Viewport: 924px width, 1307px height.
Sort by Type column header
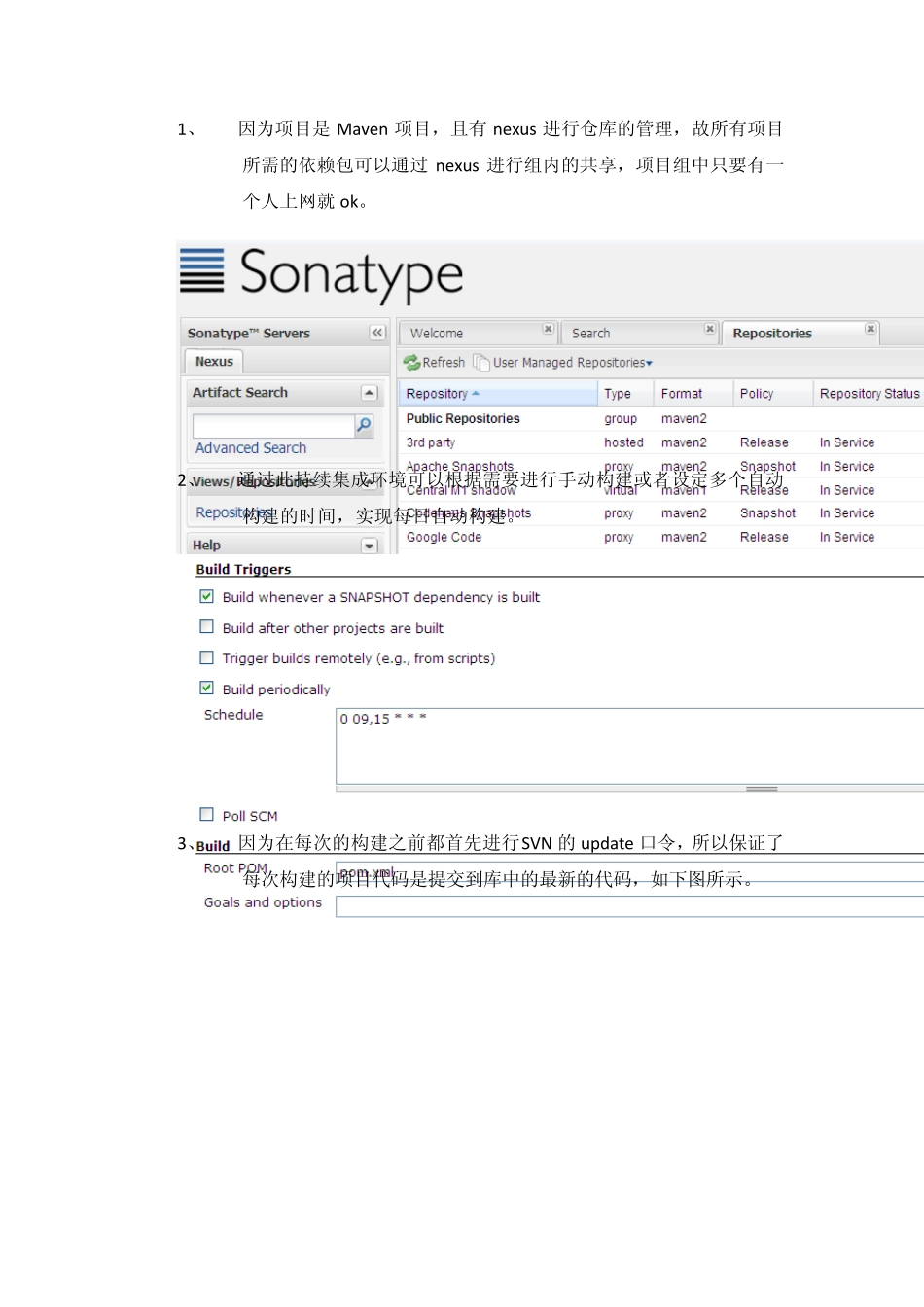[x=625, y=394]
